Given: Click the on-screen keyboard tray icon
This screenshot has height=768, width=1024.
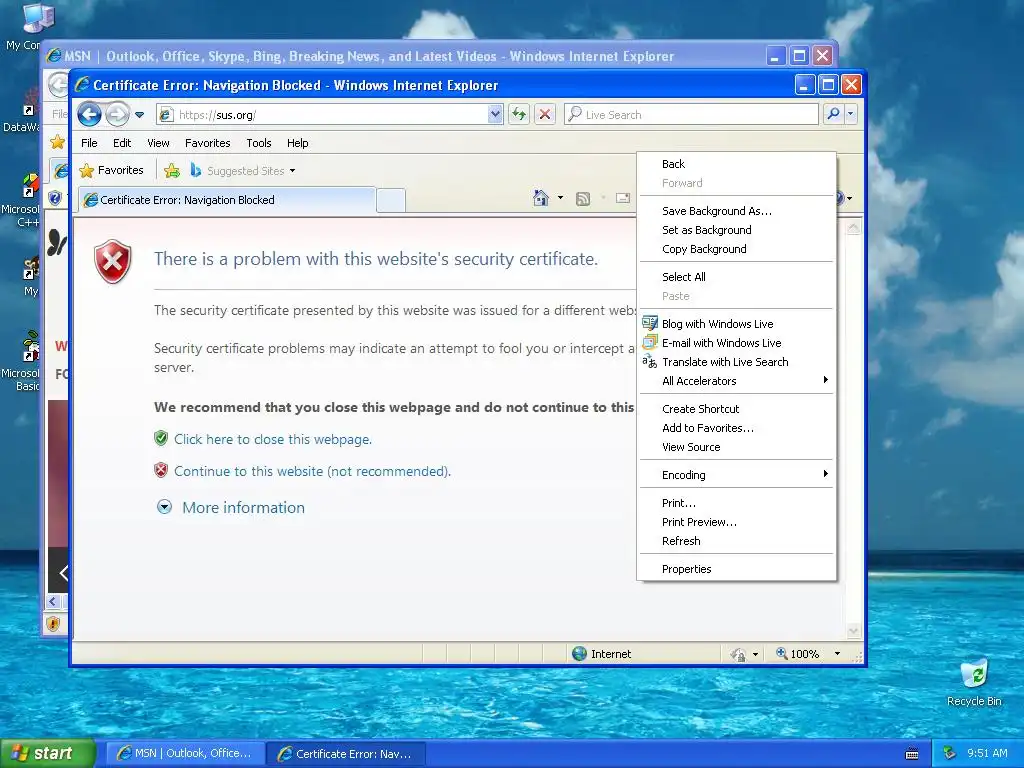Looking at the screenshot, I should 912,754.
